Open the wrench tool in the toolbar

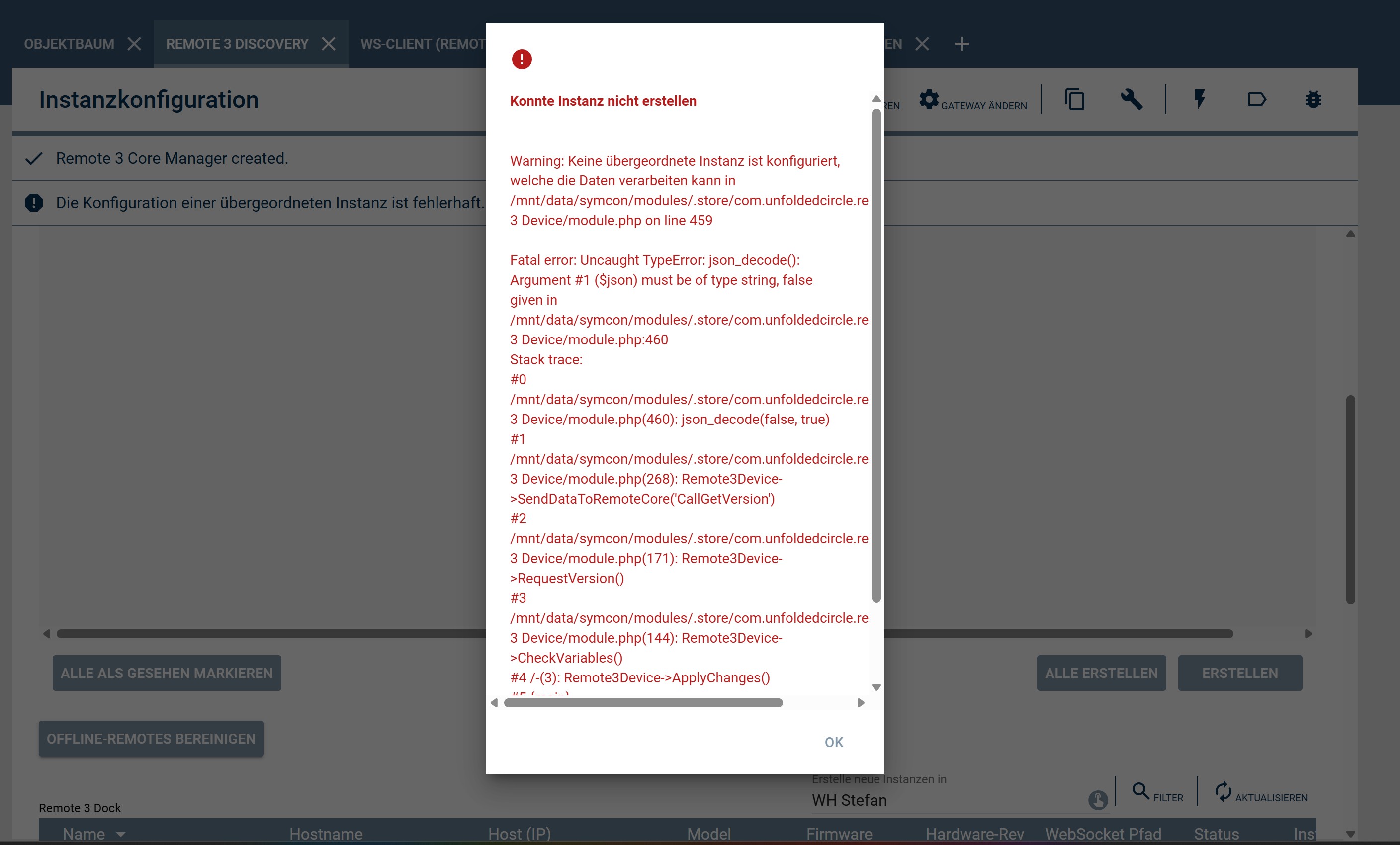1131,100
